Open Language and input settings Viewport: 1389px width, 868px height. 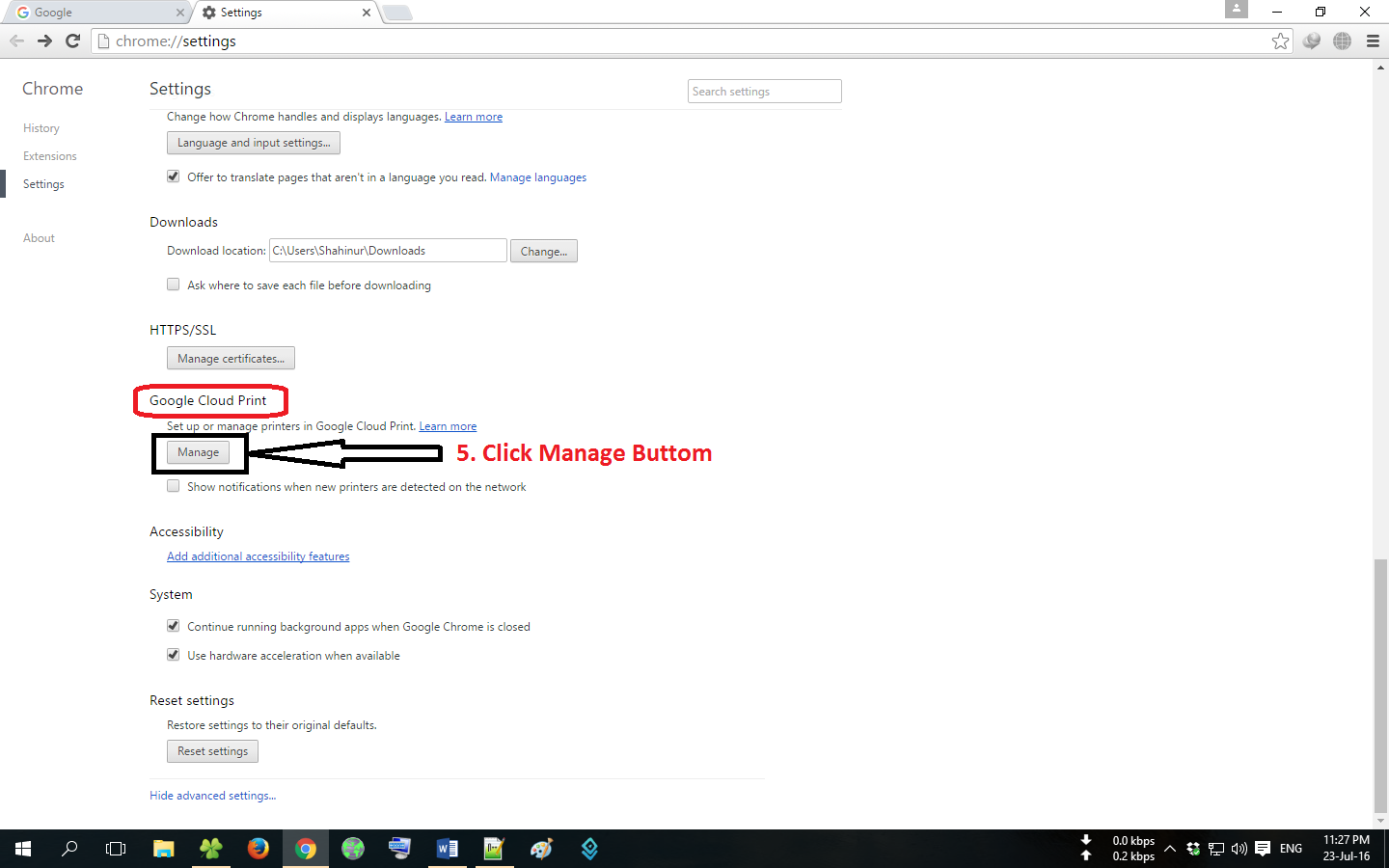[x=254, y=143]
